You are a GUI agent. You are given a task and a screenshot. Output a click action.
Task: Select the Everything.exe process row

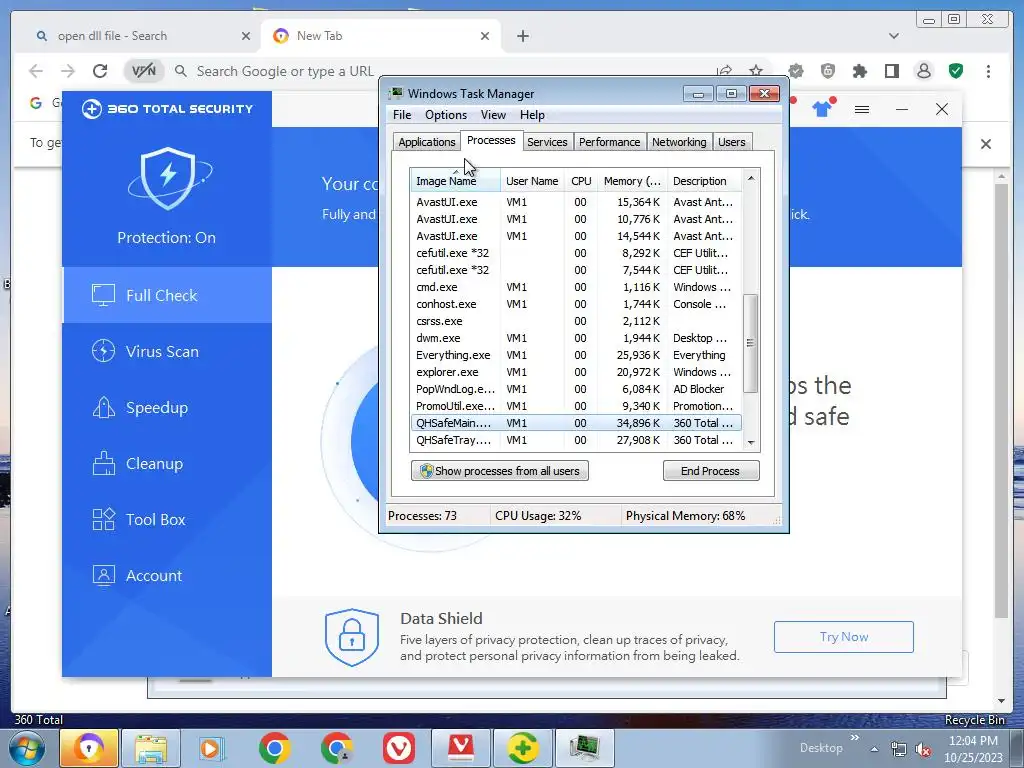pos(576,355)
